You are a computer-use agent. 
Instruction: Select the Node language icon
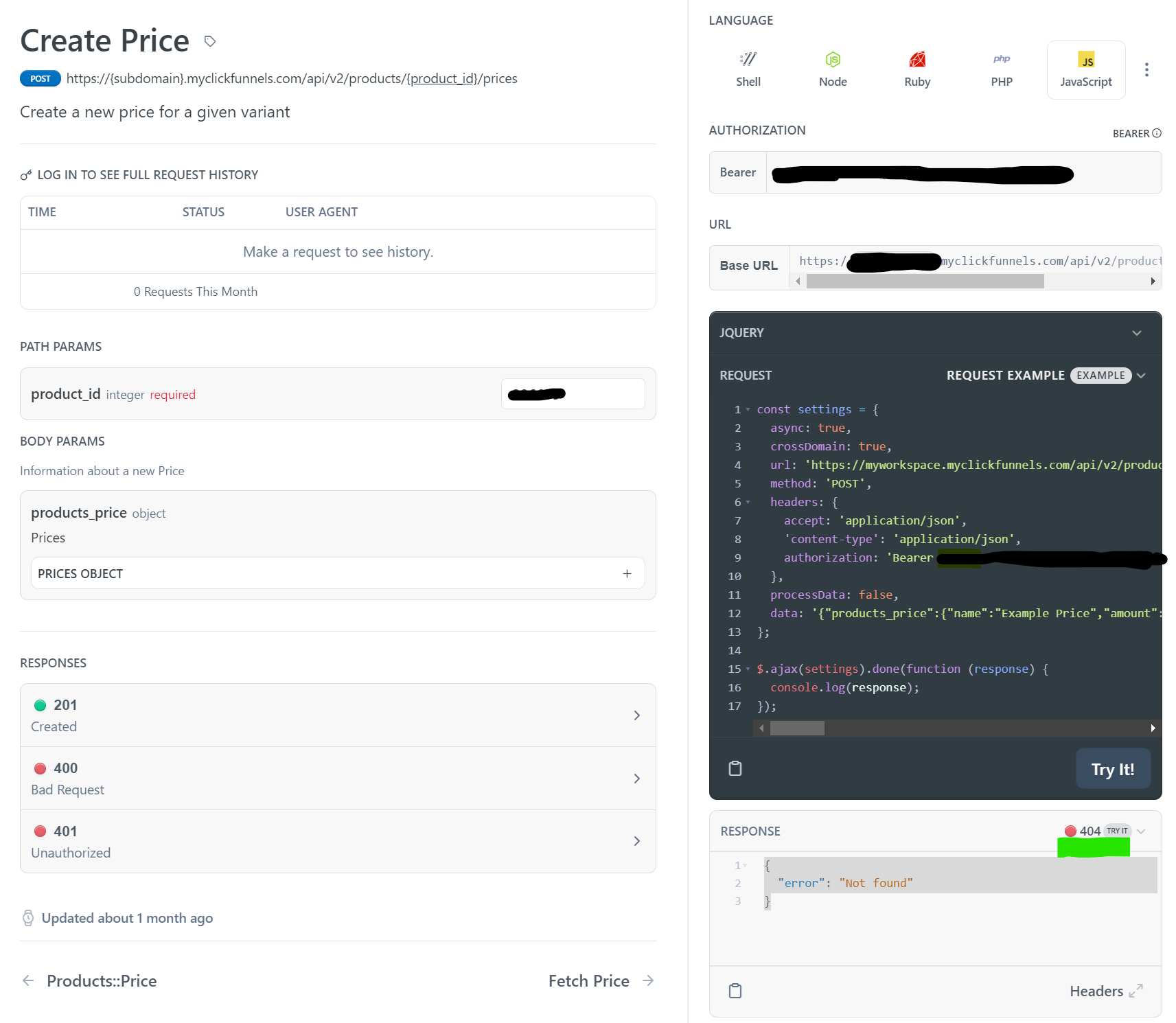[833, 60]
